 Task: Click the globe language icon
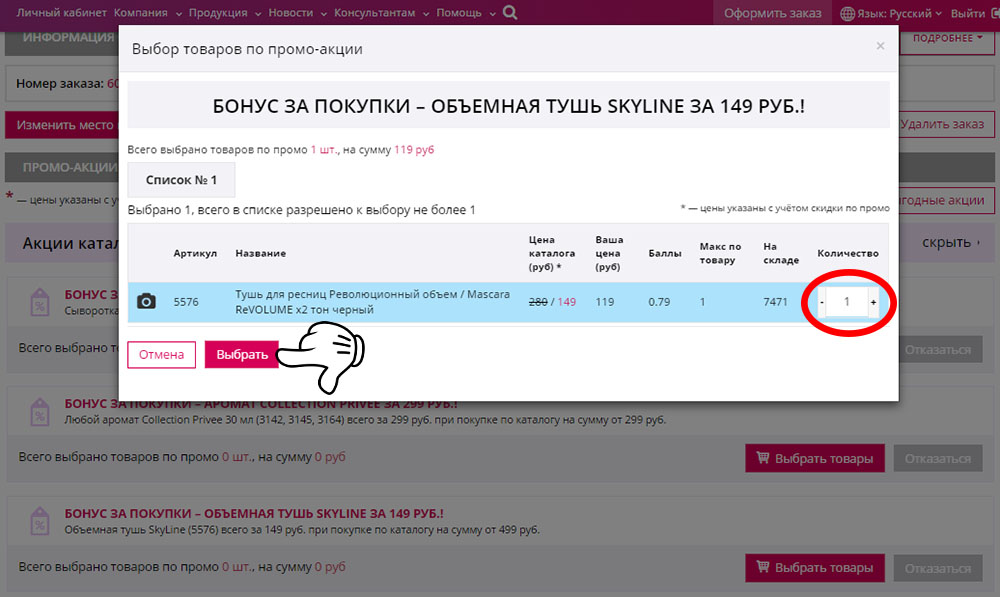[847, 13]
